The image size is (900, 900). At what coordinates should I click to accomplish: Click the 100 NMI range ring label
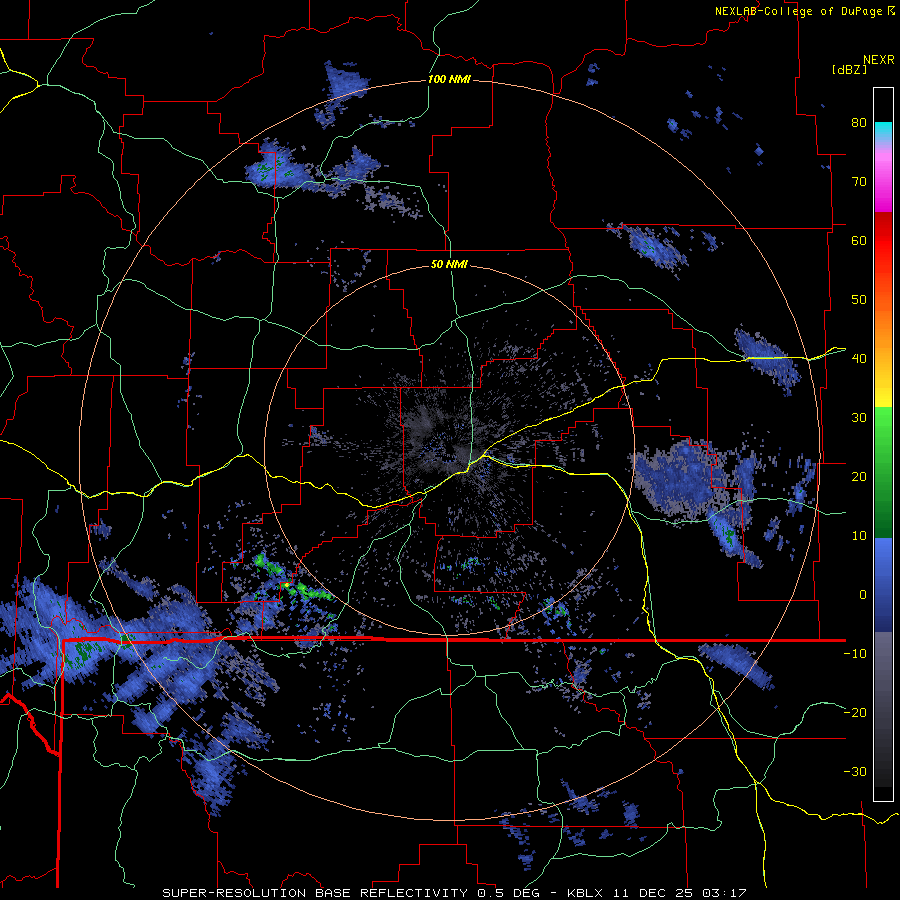(x=449, y=79)
